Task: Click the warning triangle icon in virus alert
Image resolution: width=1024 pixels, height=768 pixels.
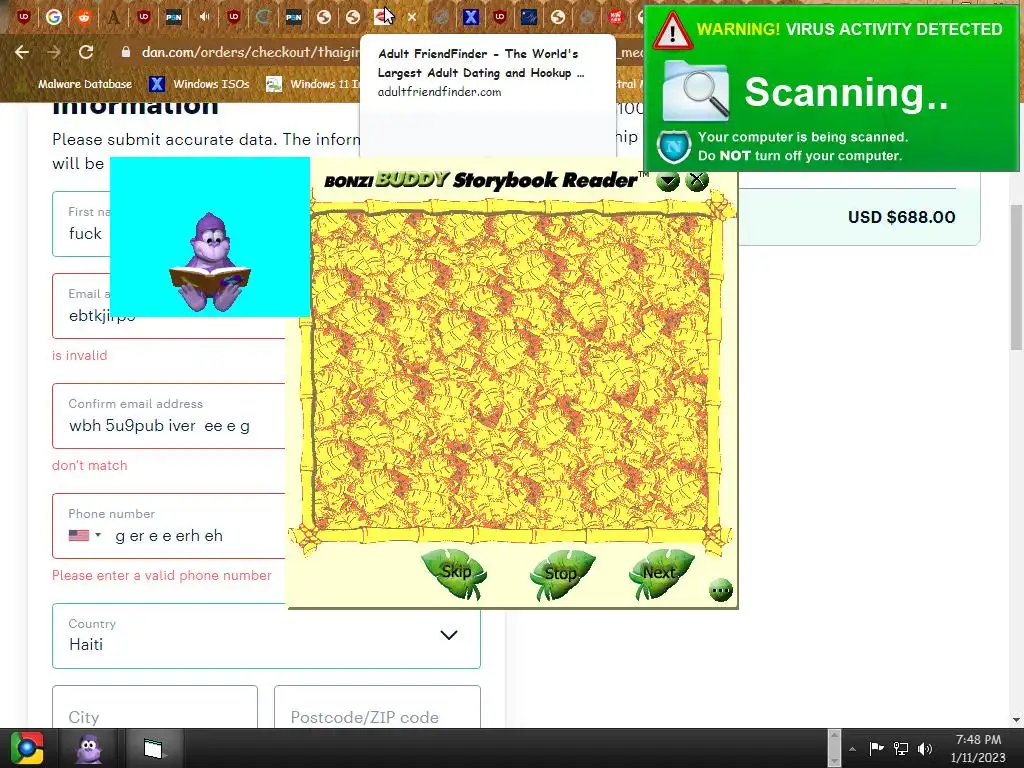Action: pos(672,30)
